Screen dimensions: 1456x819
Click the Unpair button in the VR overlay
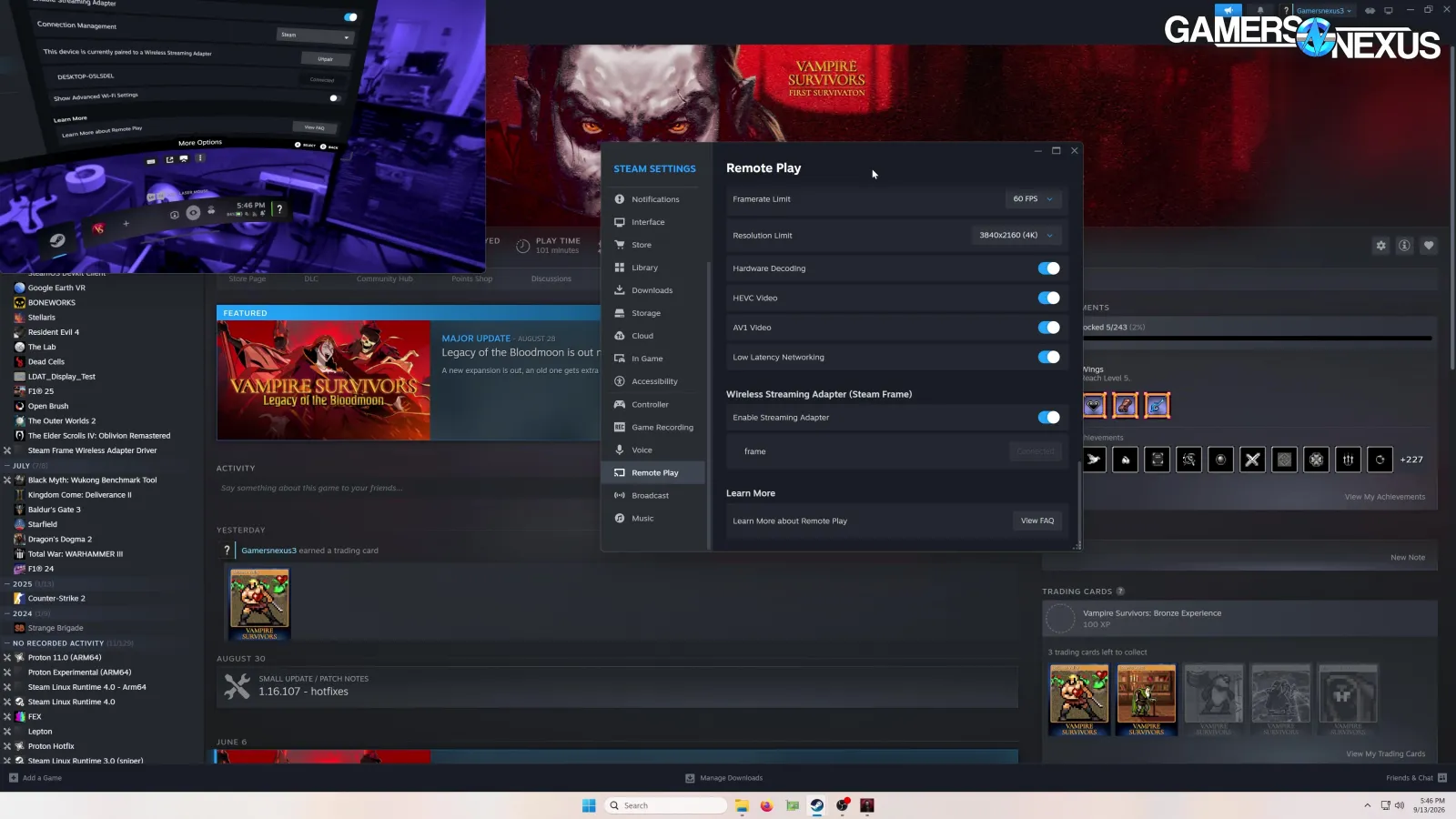325,58
